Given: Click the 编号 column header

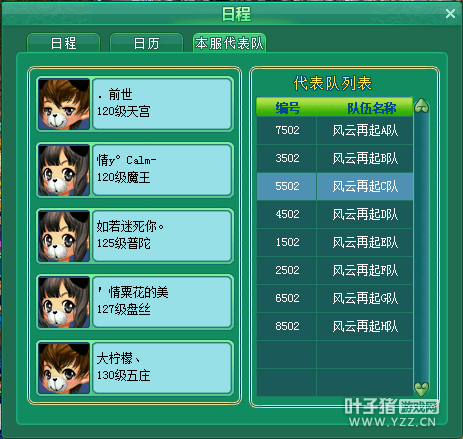Looking at the screenshot, I should (x=287, y=108).
